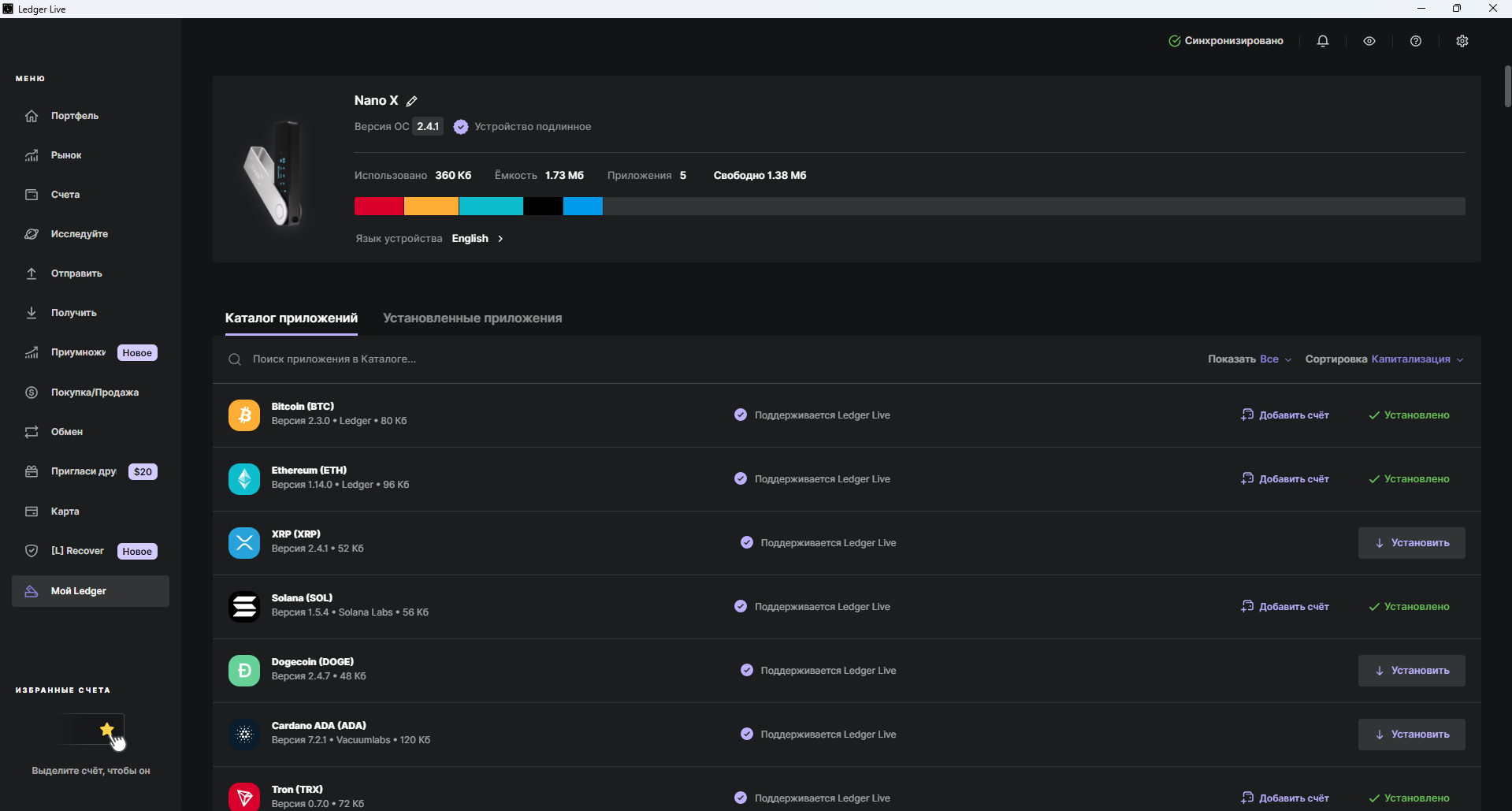Click the Tron app icon
The height and width of the screenshot is (811, 1512).
(244, 797)
